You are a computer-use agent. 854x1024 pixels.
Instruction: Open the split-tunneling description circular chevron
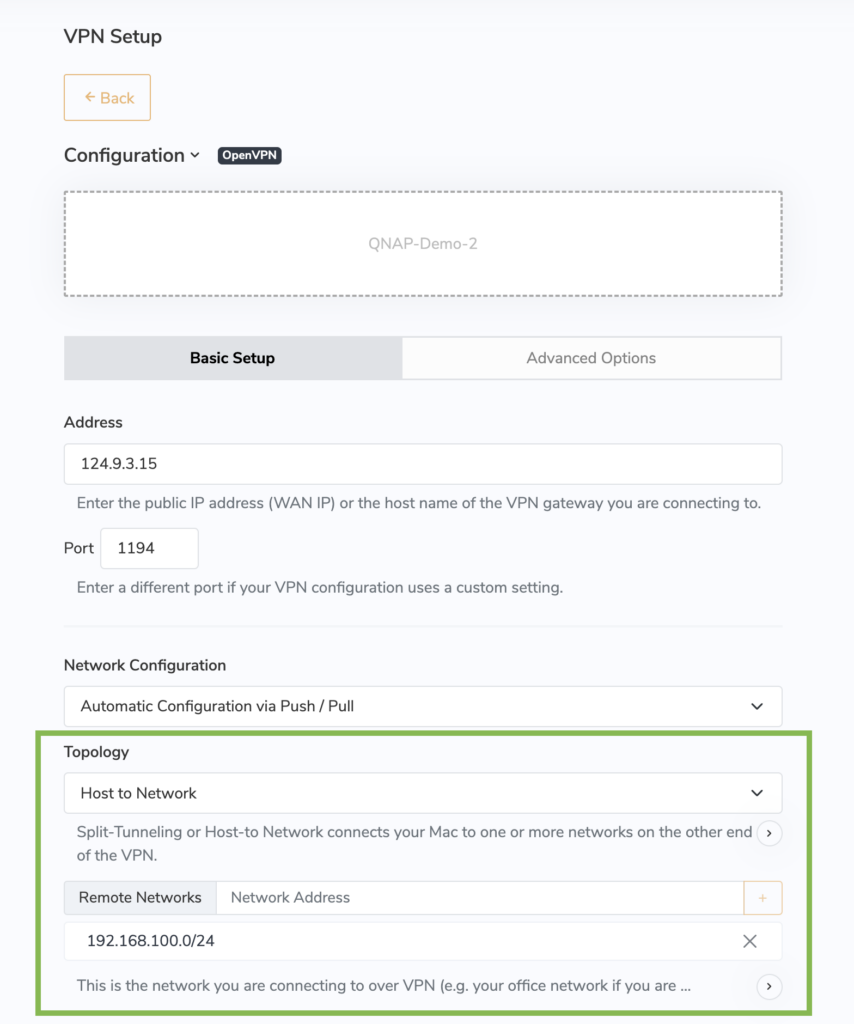(x=769, y=833)
